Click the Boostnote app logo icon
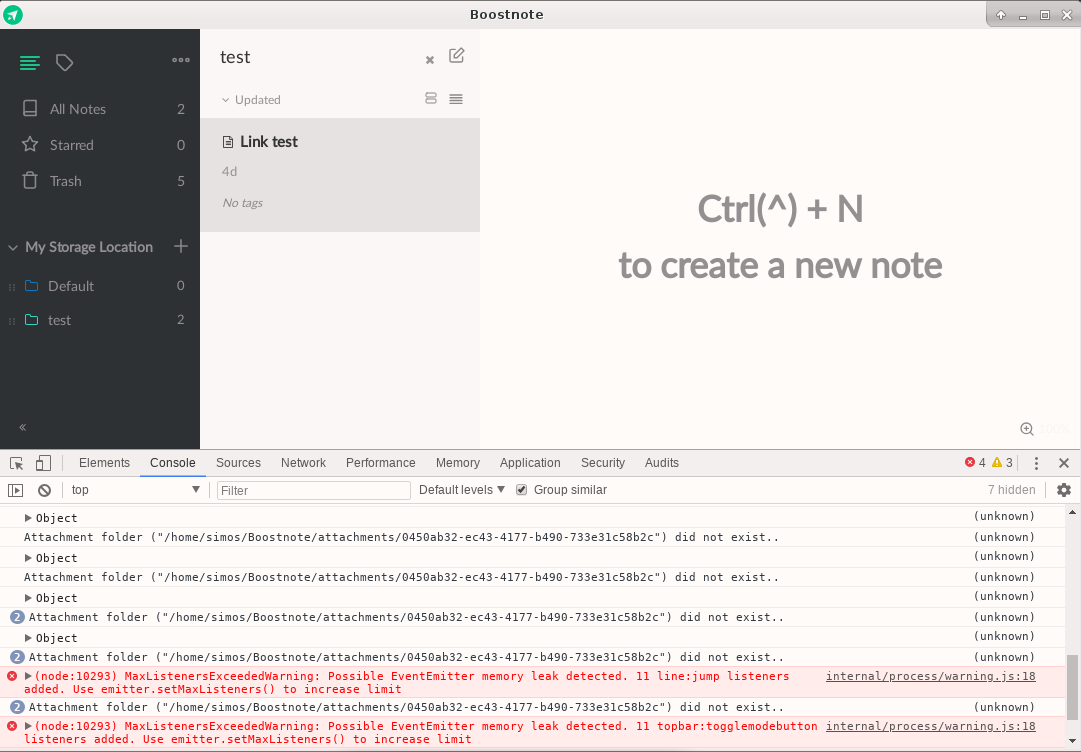1081x752 pixels. click(13, 14)
